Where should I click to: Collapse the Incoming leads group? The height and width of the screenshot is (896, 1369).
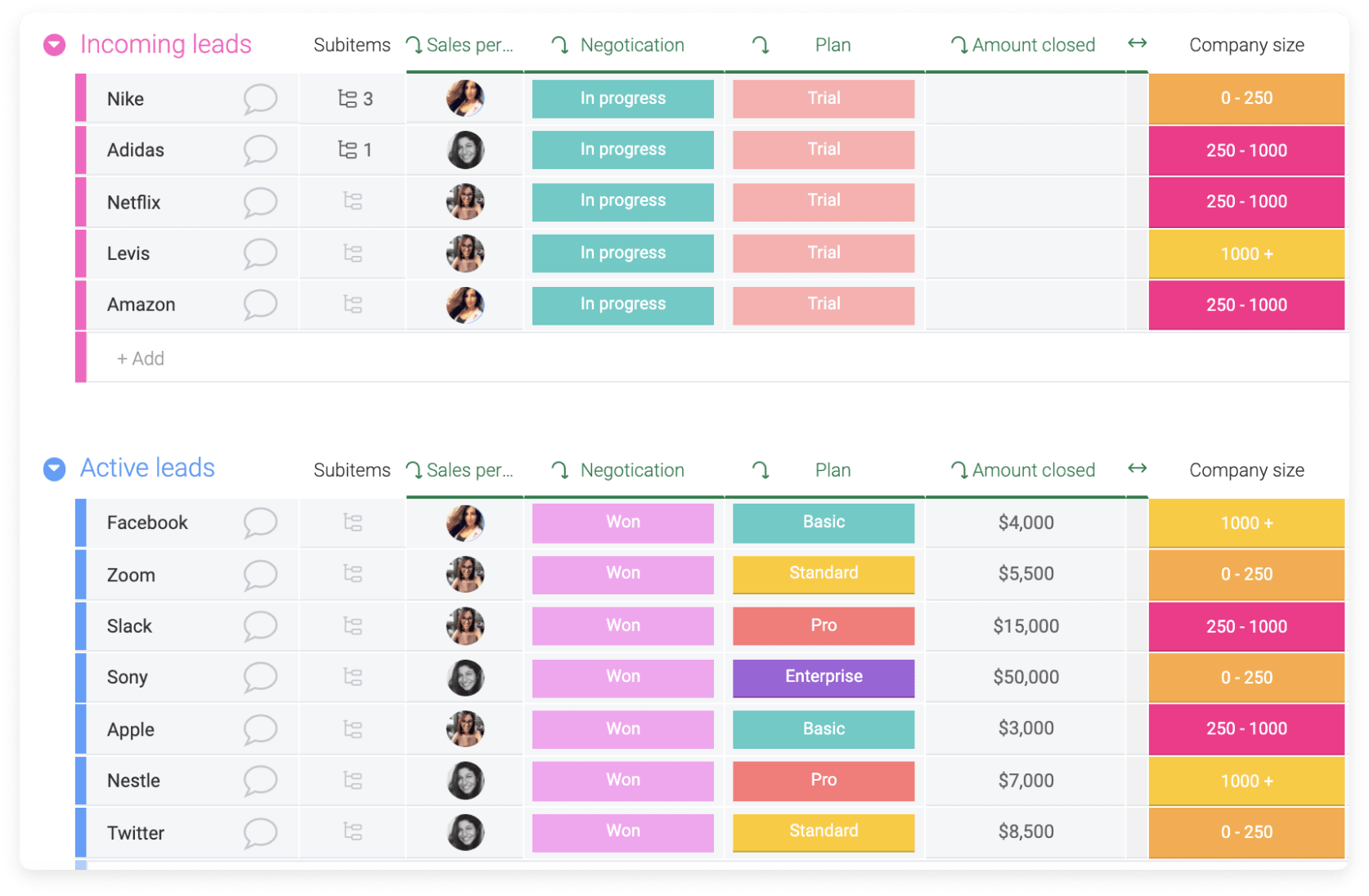click(x=55, y=45)
